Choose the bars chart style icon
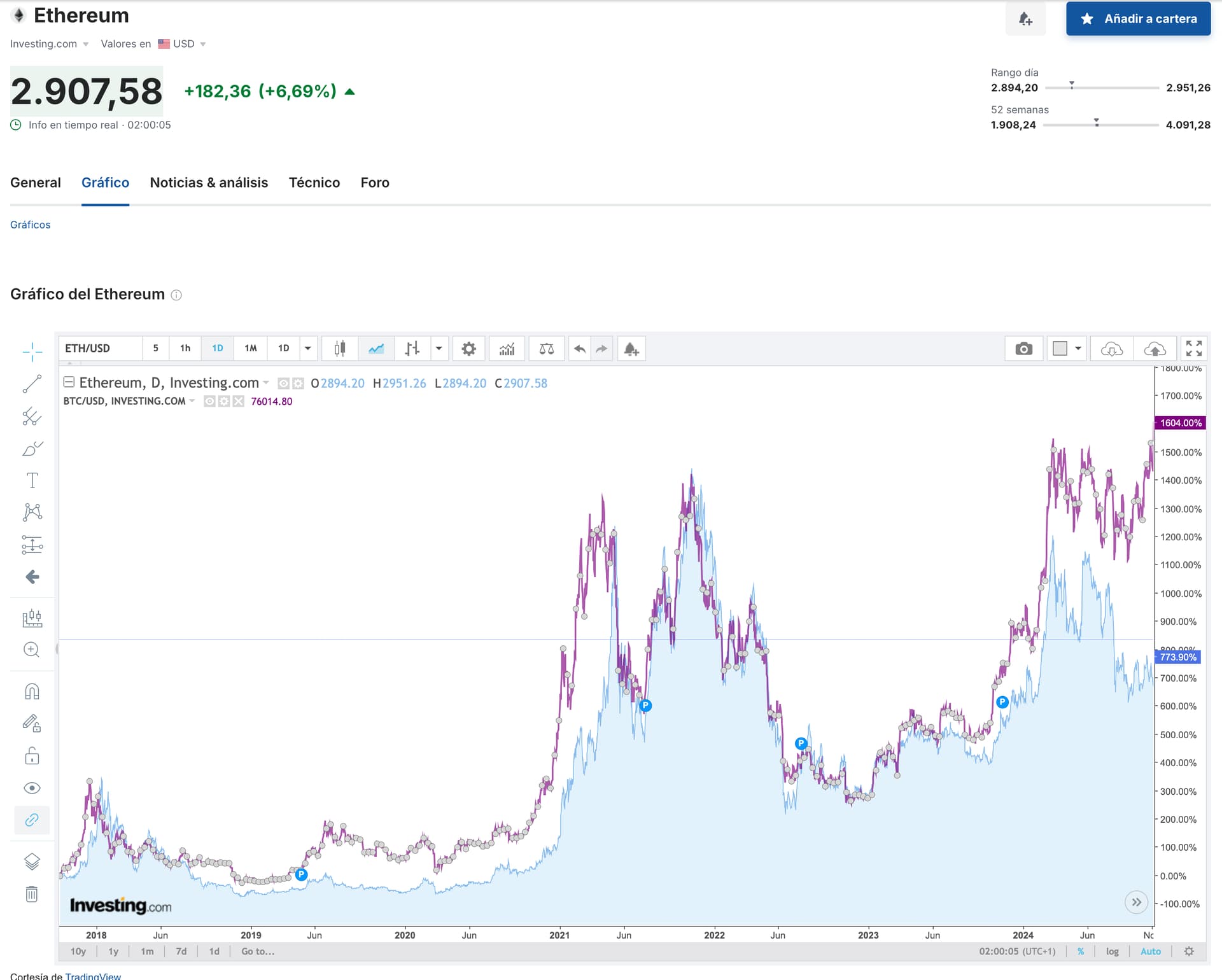This screenshot has height=980, width=1222. tap(412, 349)
